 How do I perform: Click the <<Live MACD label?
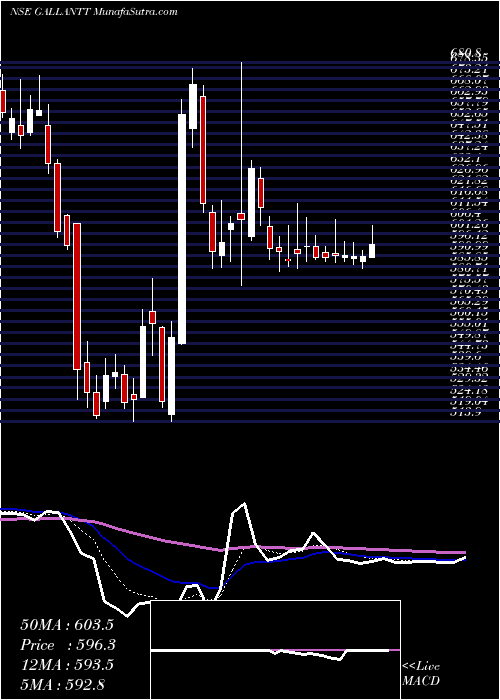click(x=421, y=674)
